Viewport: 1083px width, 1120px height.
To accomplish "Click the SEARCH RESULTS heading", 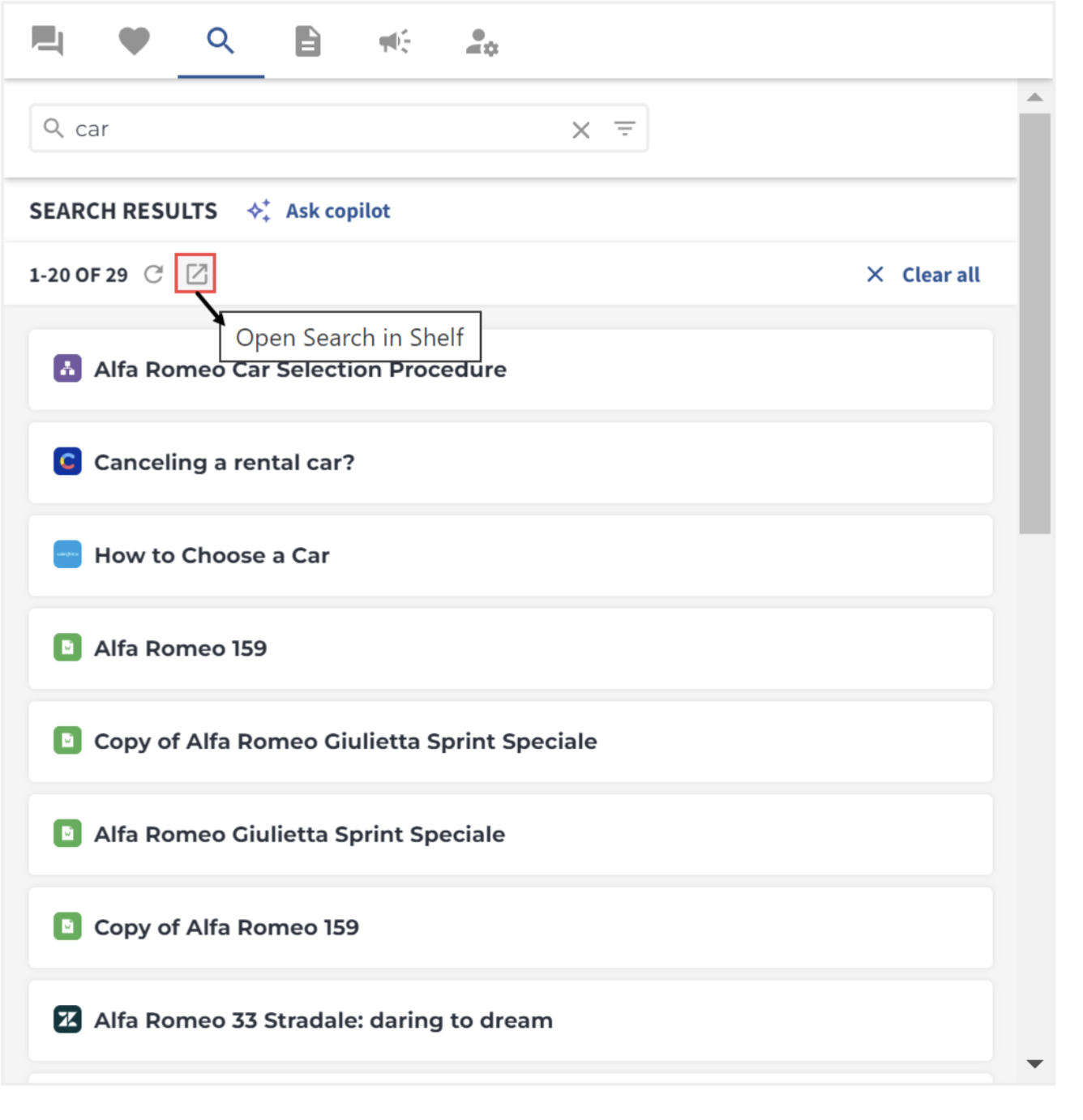I will point(123,211).
